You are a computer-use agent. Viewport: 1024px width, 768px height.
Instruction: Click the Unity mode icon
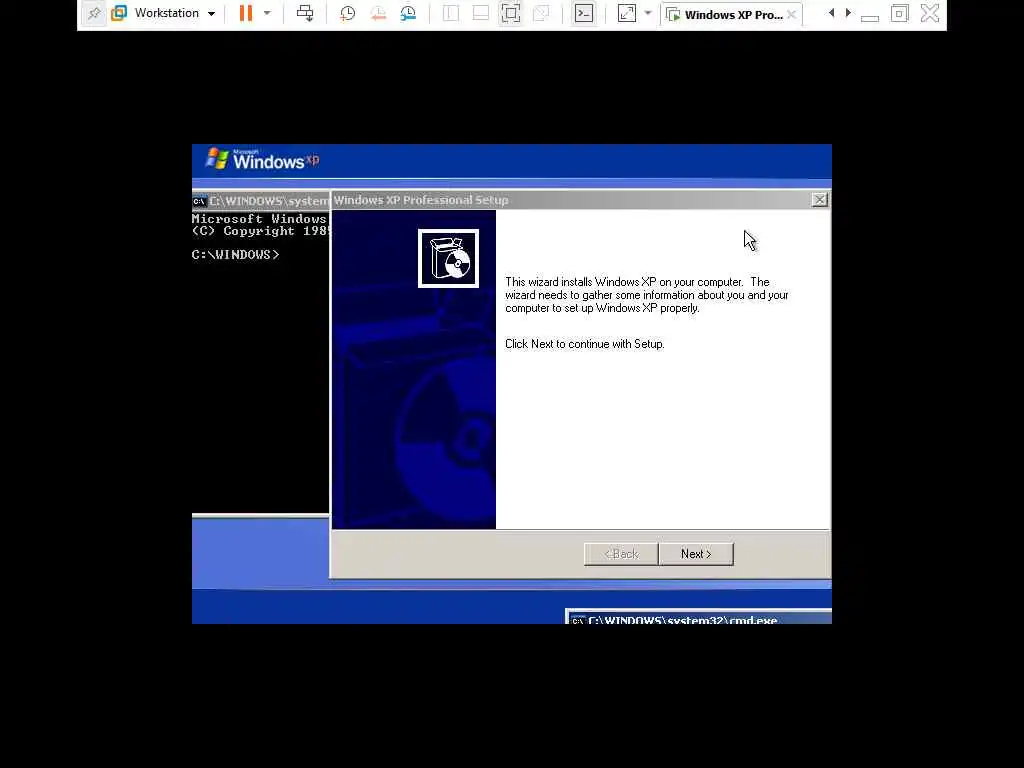coord(541,13)
